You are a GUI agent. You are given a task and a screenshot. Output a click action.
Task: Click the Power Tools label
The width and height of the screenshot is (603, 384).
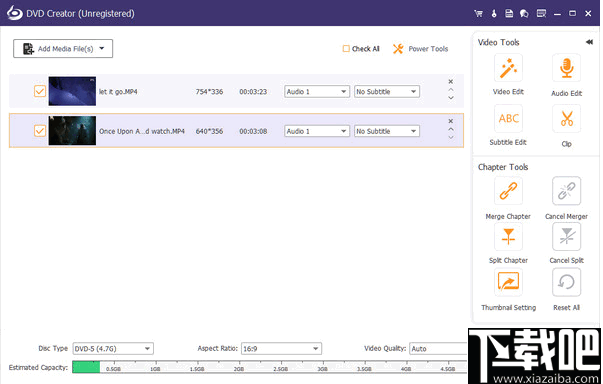click(428, 49)
